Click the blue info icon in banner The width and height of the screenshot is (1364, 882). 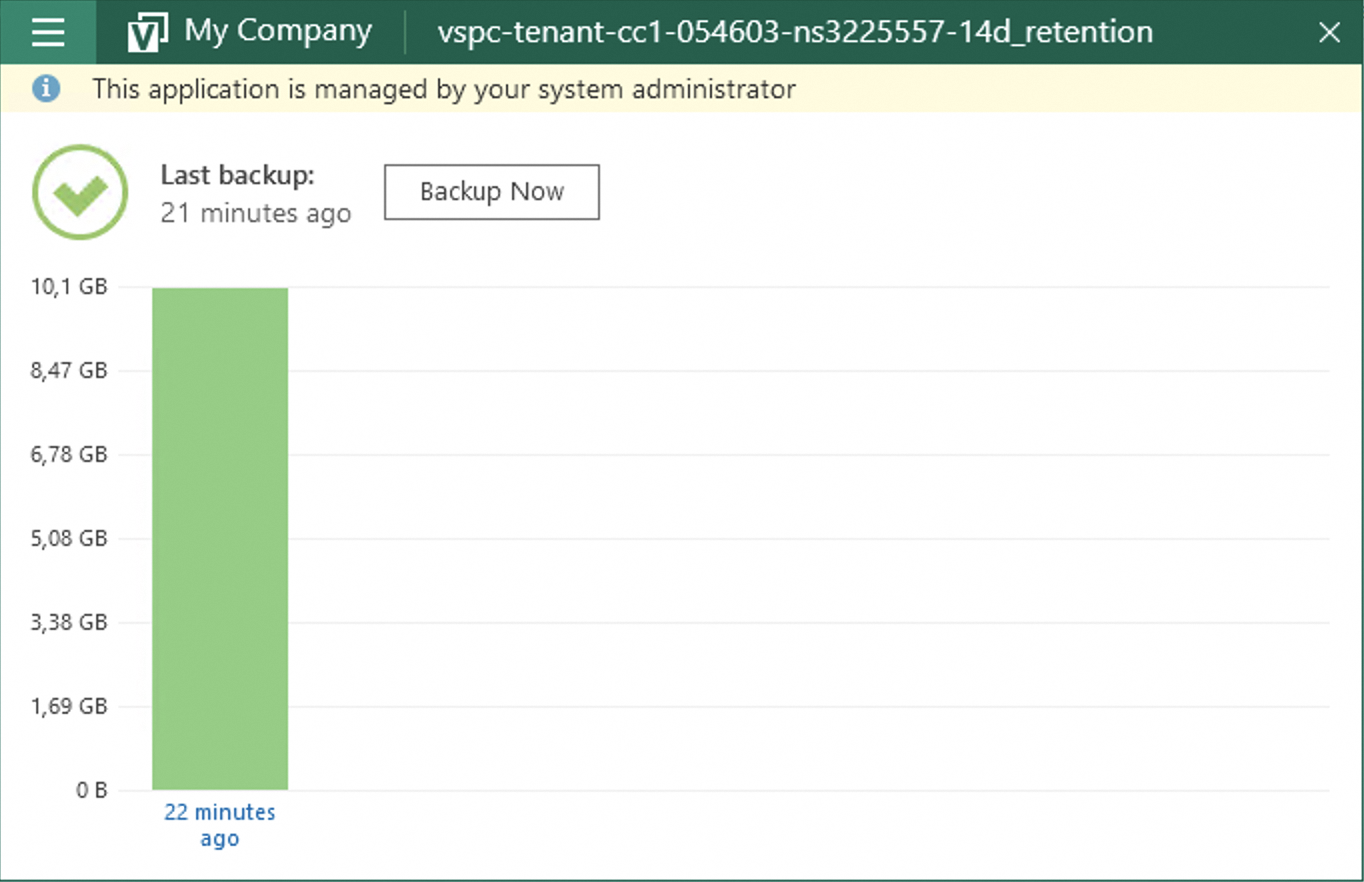[46, 89]
